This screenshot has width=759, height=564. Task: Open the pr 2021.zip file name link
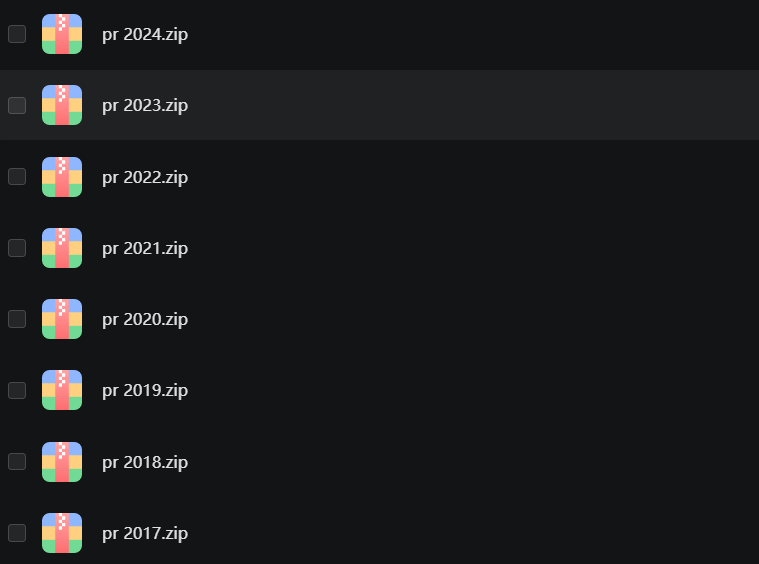(145, 248)
